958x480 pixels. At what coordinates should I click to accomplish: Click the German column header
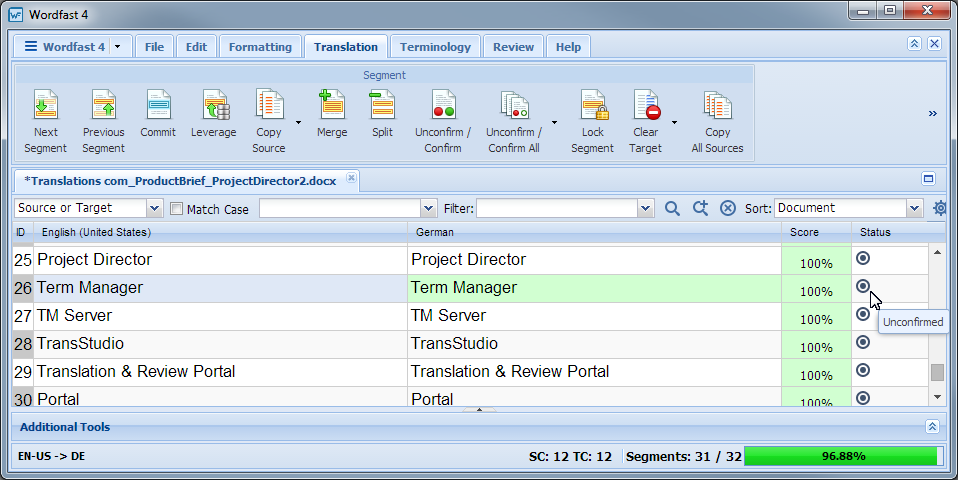click(594, 232)
